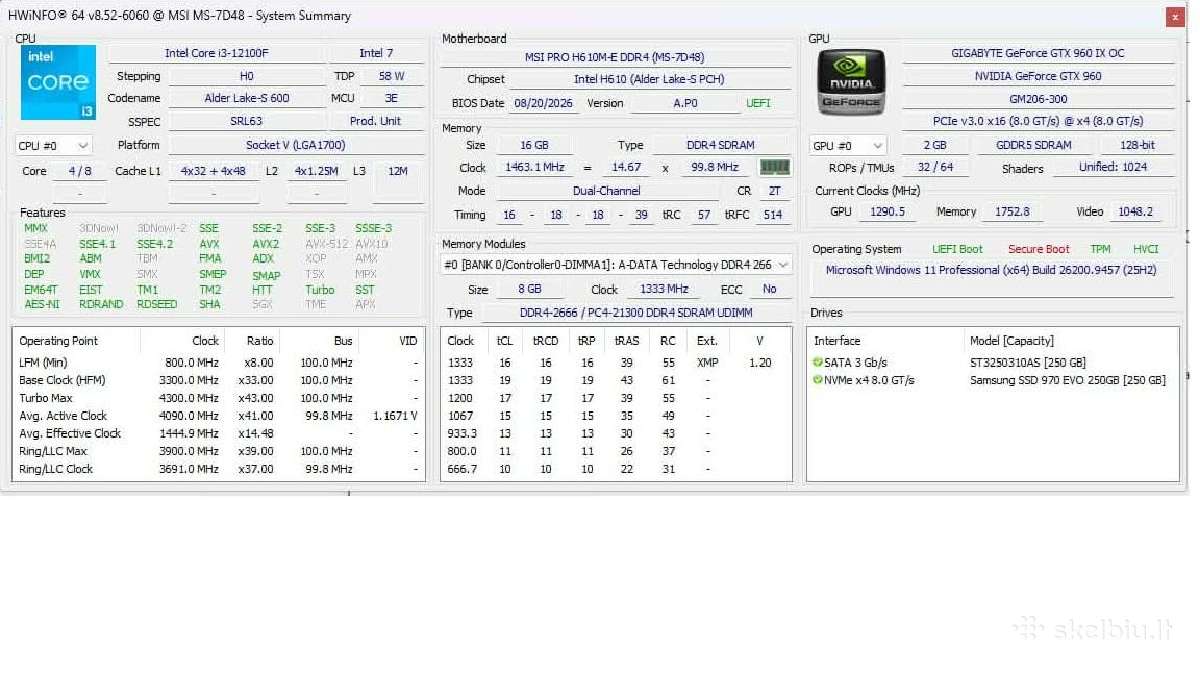1200x675 pixels.
Task: Click the NVMe x4 drive status icon
Action: tap(818, 380)
